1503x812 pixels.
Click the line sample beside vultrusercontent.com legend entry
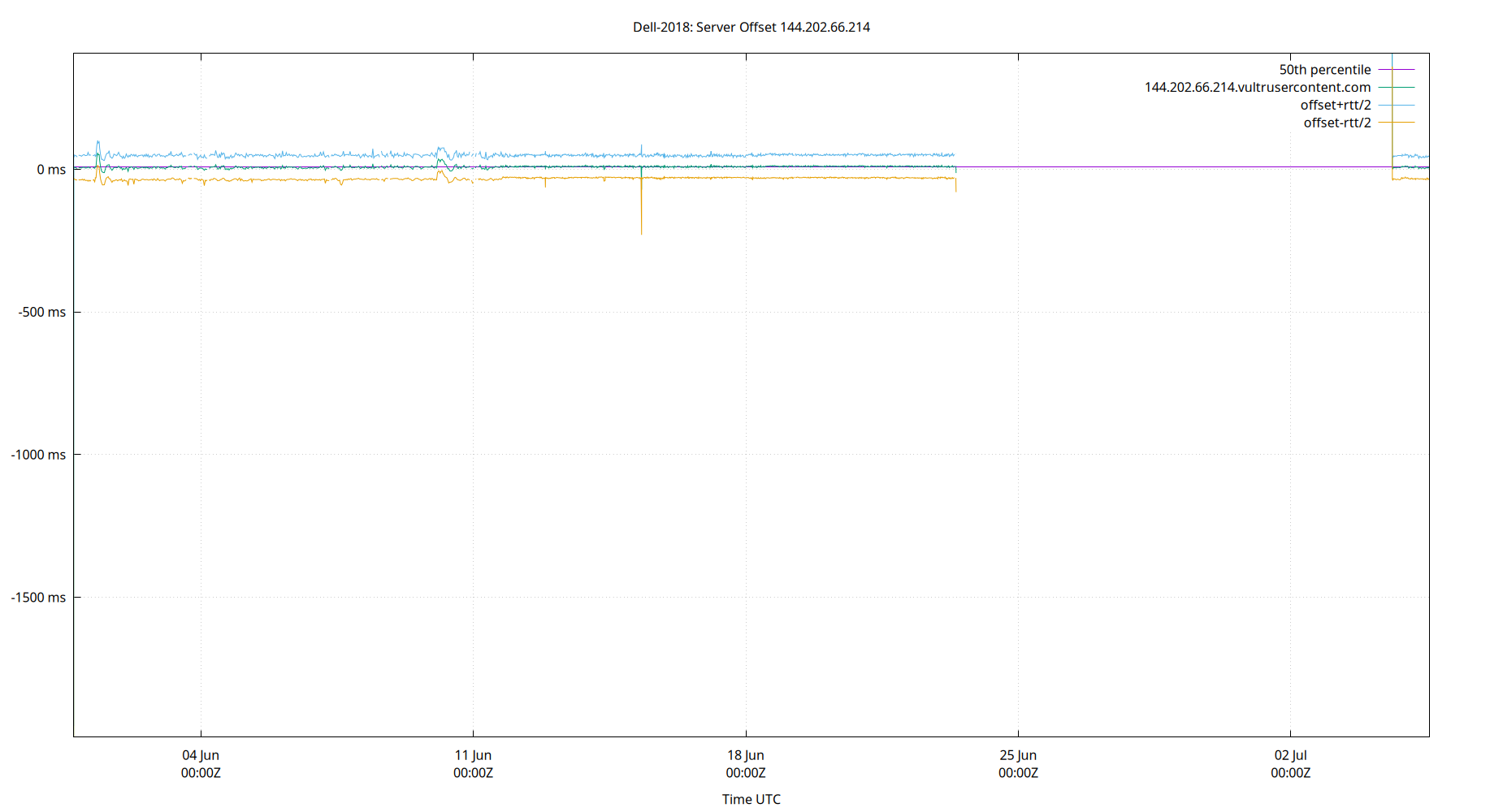tap(1397, 88)
